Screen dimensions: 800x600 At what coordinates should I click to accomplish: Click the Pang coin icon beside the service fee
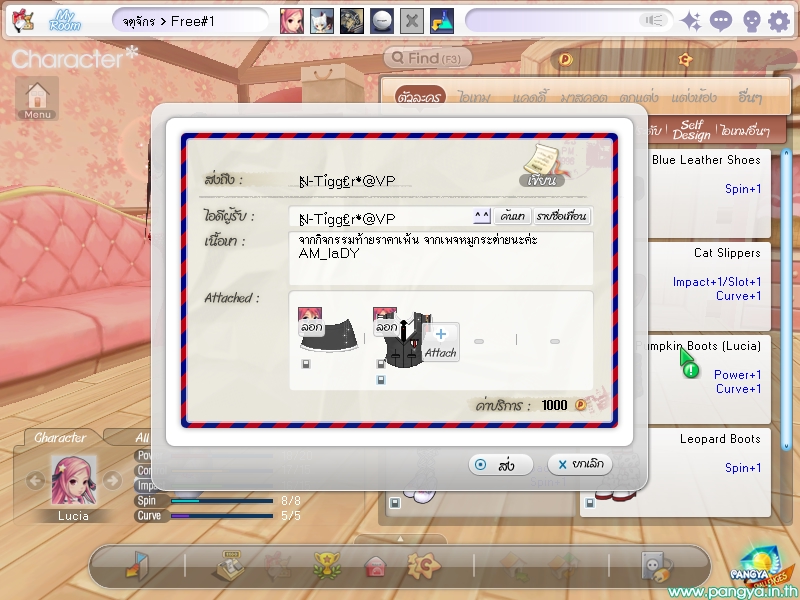pos(581,405)
